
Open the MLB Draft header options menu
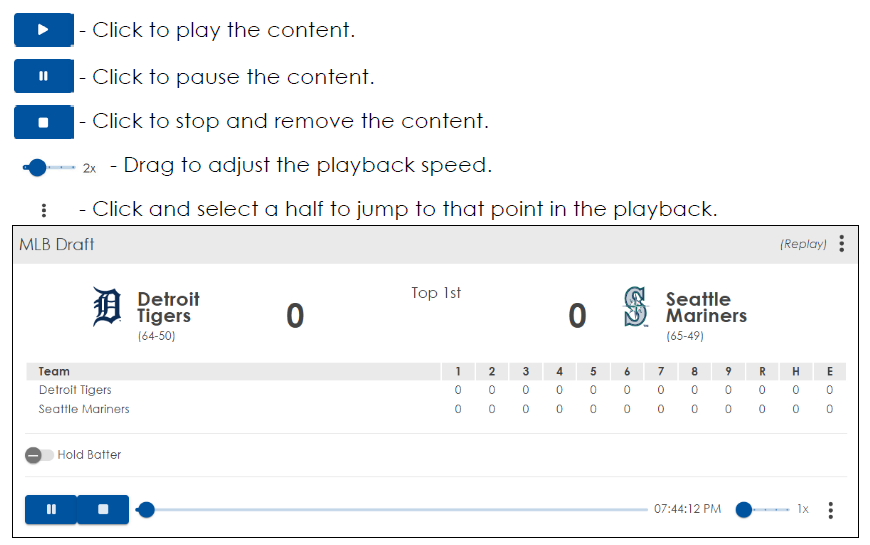tap(842, 244)
